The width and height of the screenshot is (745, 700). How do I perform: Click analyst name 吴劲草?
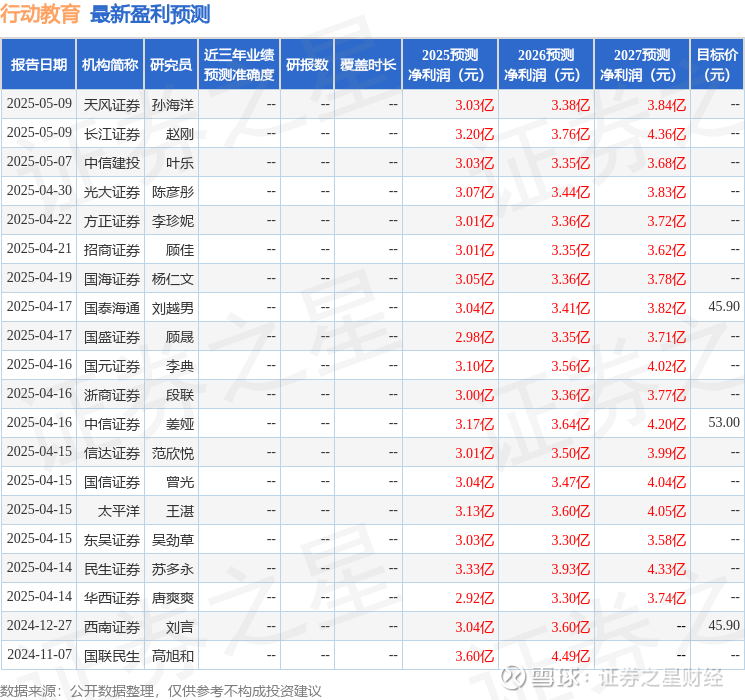click(x=172, y=540)
